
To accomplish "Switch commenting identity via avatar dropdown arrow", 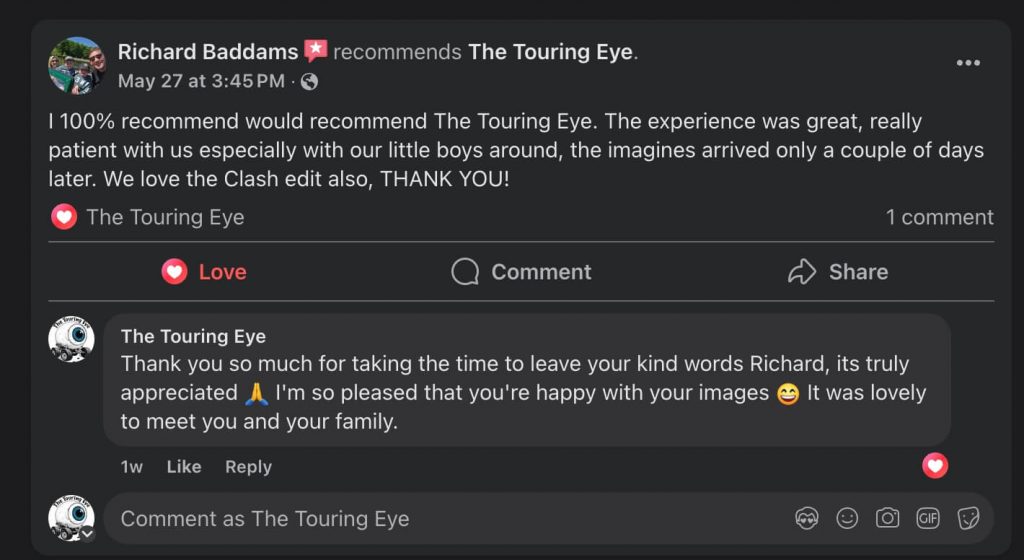I will (x=87, y=534).
